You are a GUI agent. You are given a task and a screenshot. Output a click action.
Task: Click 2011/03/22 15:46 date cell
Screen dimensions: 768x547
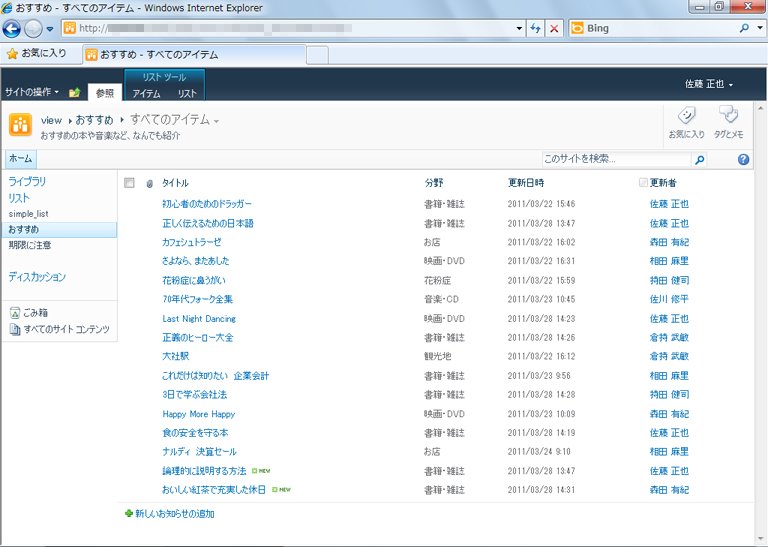click(x=541, y=204)
